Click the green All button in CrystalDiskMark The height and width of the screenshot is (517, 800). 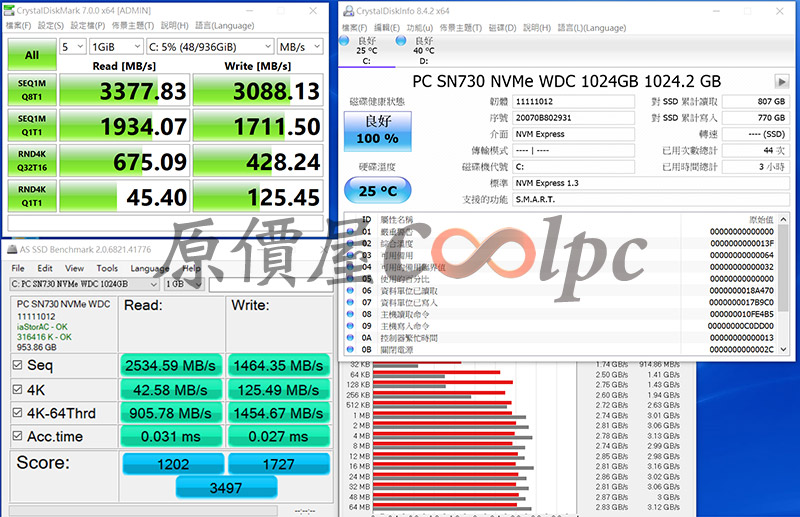click(32, 55)
